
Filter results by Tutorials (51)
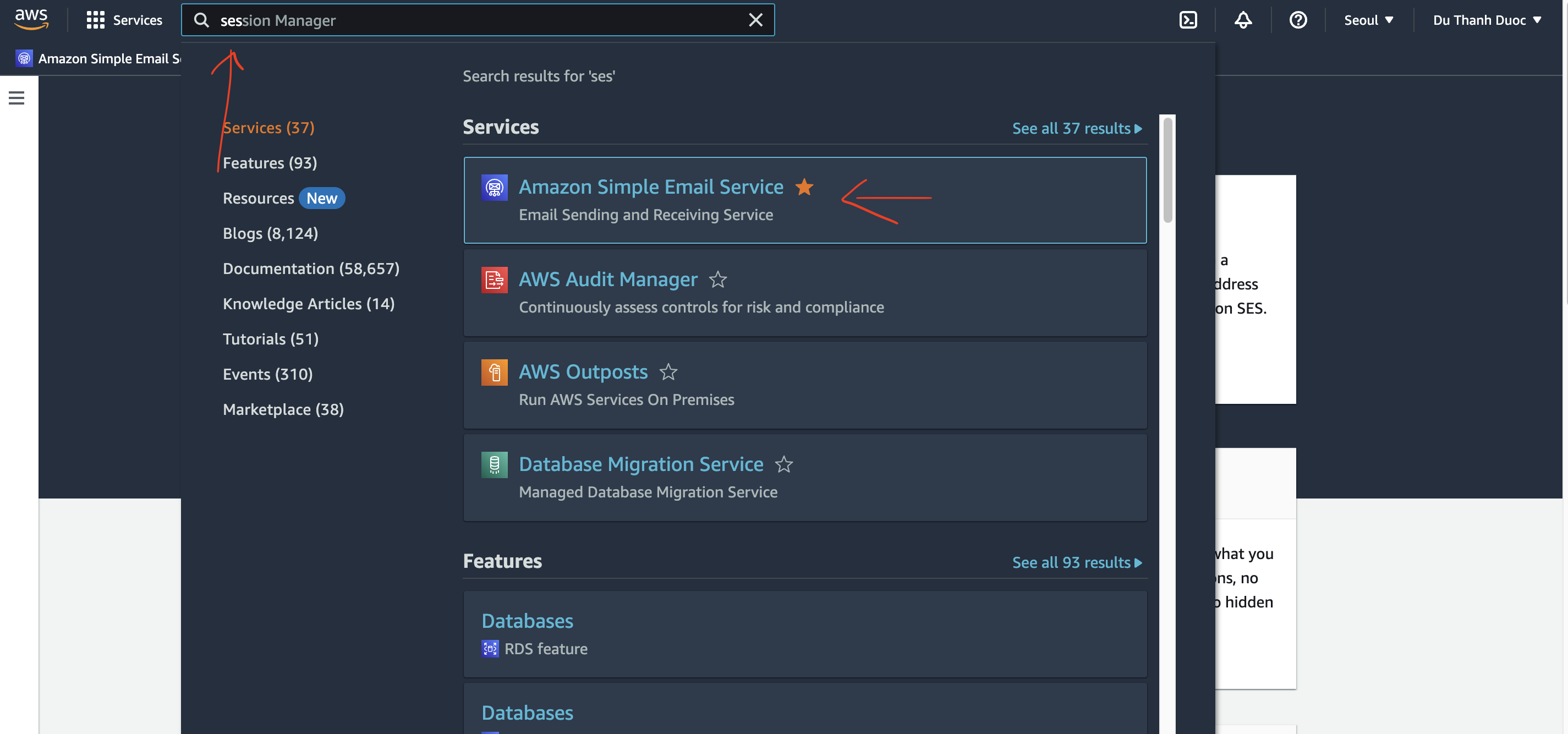coord(270,339)
